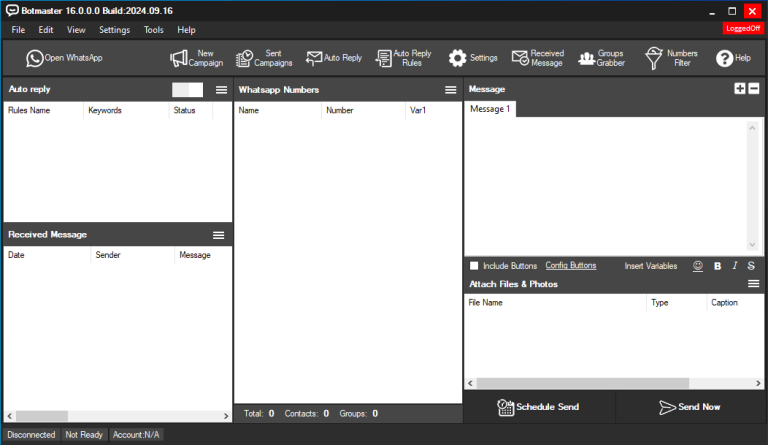Screen dimensions: 768x445
Task: Open Attach Files & Photos menu
Action: [x=754, y=284]
